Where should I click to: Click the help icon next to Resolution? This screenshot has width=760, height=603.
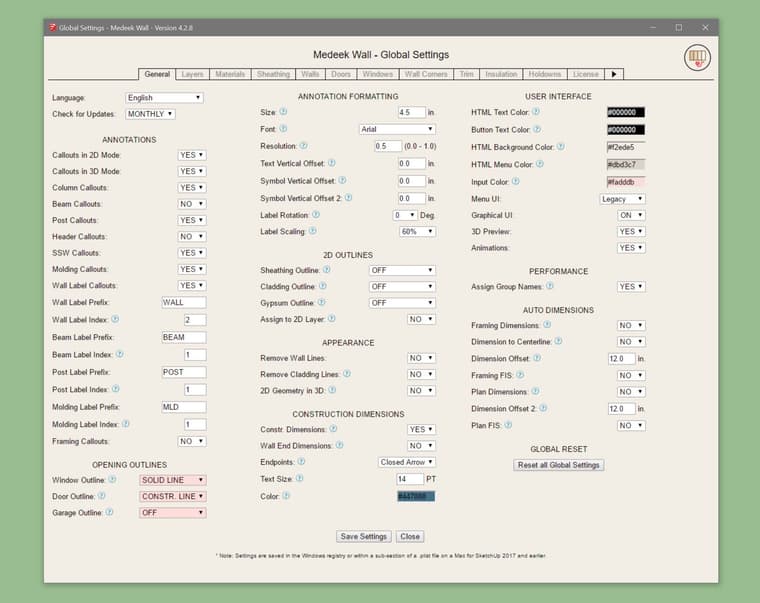click(304, 146)
